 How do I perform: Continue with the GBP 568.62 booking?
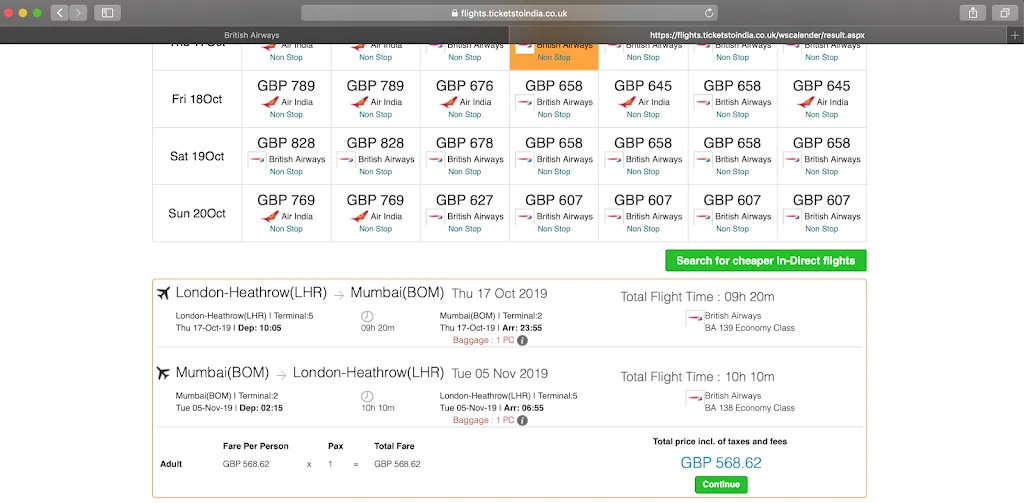pyautogui.click(x=721, y=485)
